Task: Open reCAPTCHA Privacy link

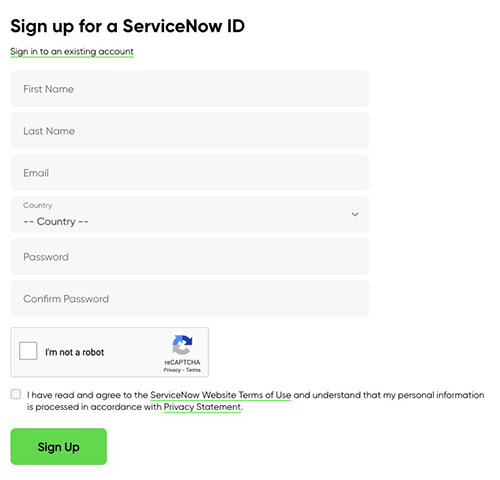Action: click(x=172, y=370)
